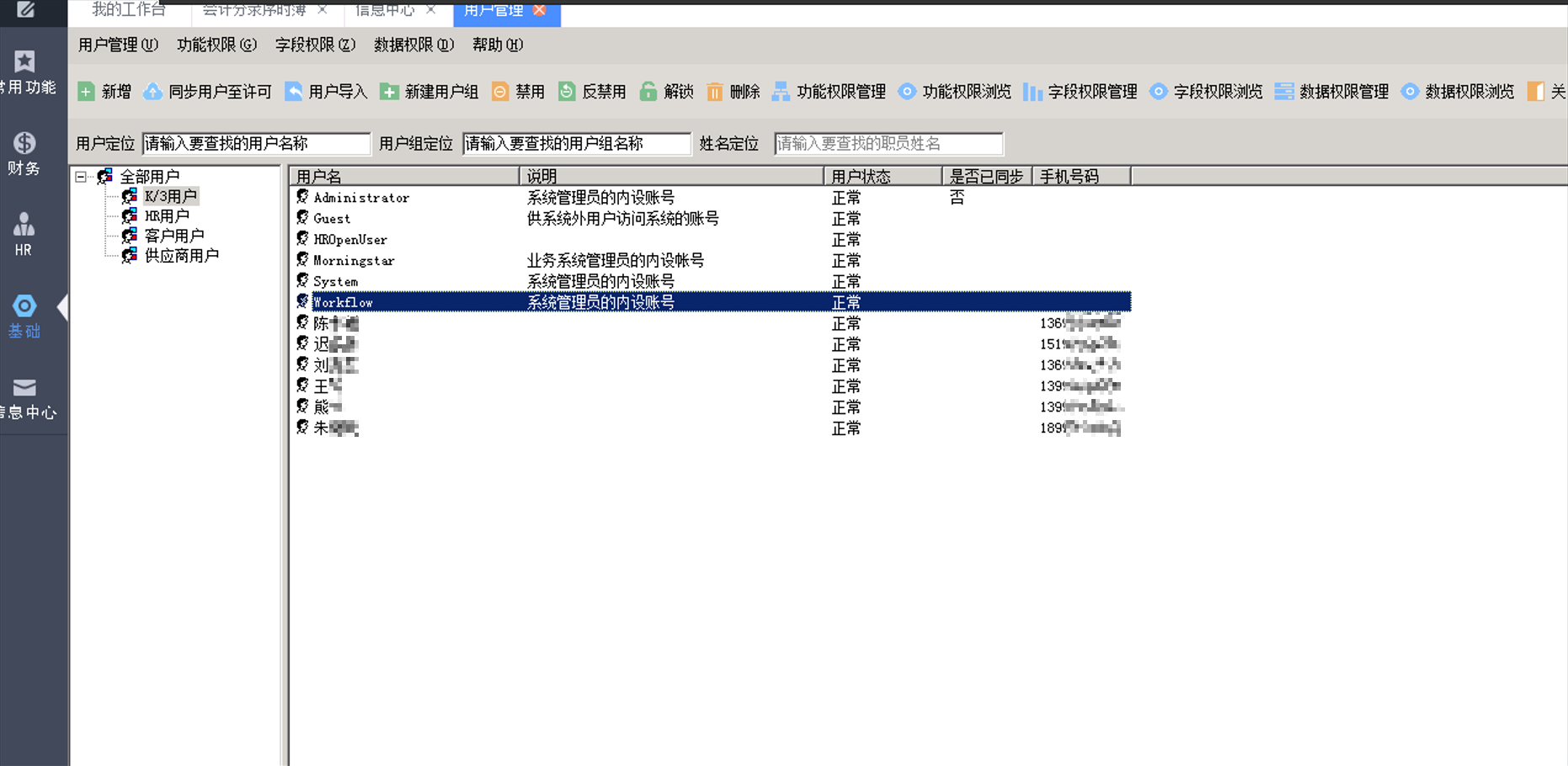Close the 用户管理 tab
The image size is (1568, 766).
pyautogui.click(x=540, y=10)
